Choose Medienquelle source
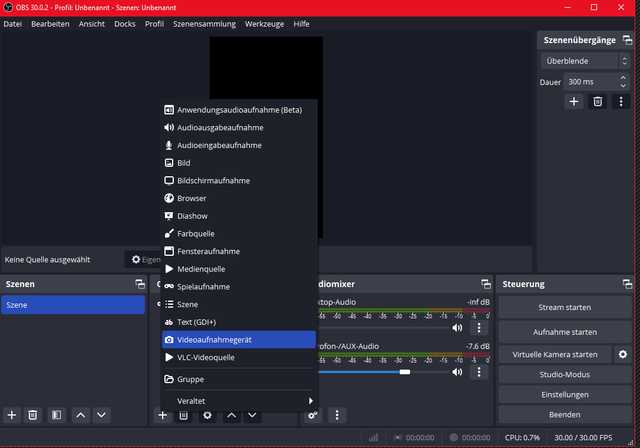The width and height of the screenshot is (640, 448). pos(239,269)
